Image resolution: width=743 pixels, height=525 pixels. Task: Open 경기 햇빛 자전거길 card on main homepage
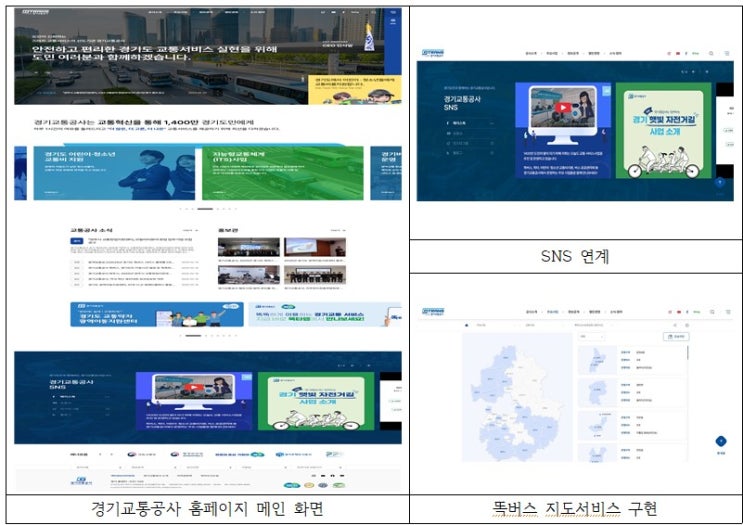pyautogui.click(x=316, y=401)
